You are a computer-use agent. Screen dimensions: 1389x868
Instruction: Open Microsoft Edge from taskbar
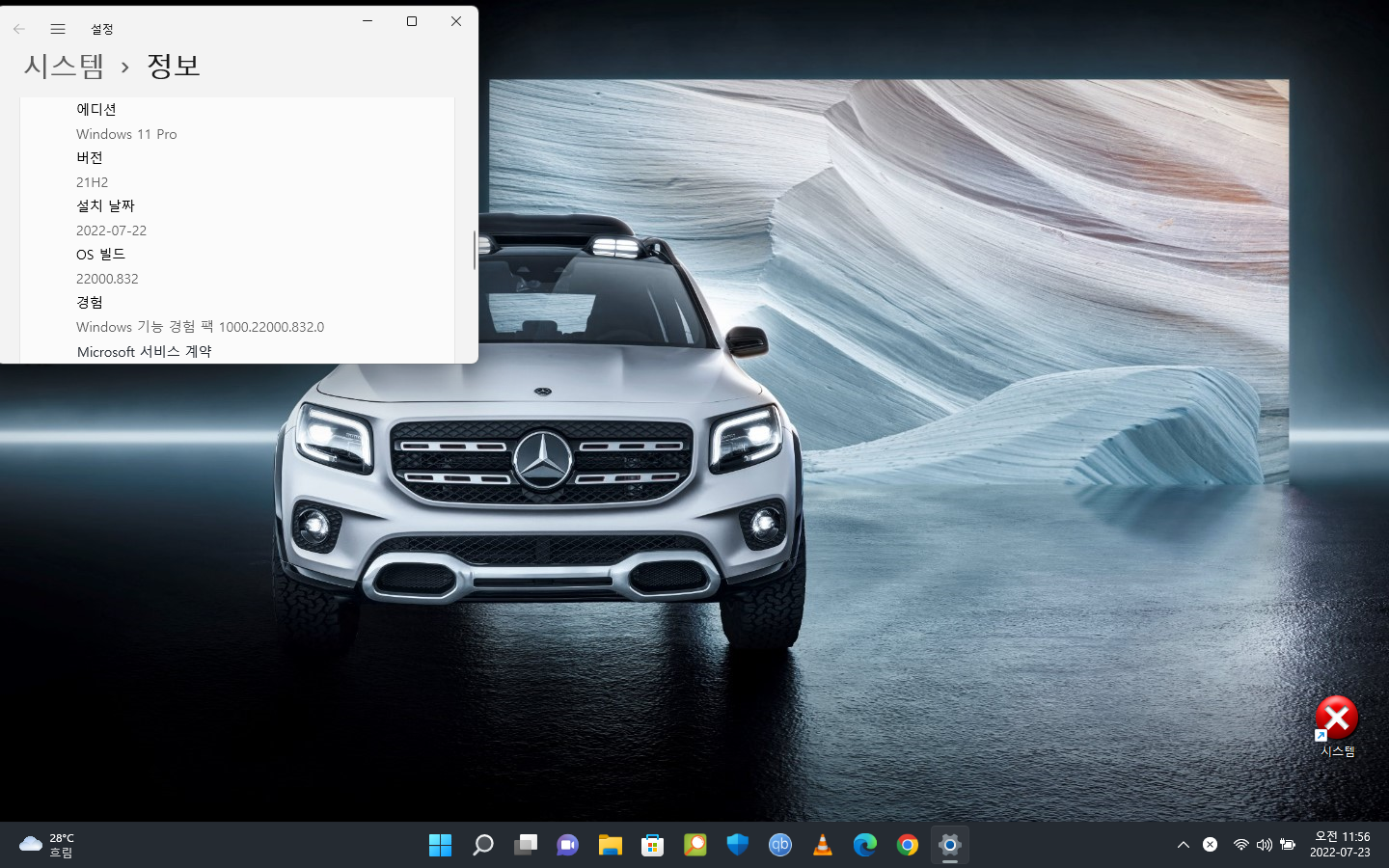tap(865, 845)
